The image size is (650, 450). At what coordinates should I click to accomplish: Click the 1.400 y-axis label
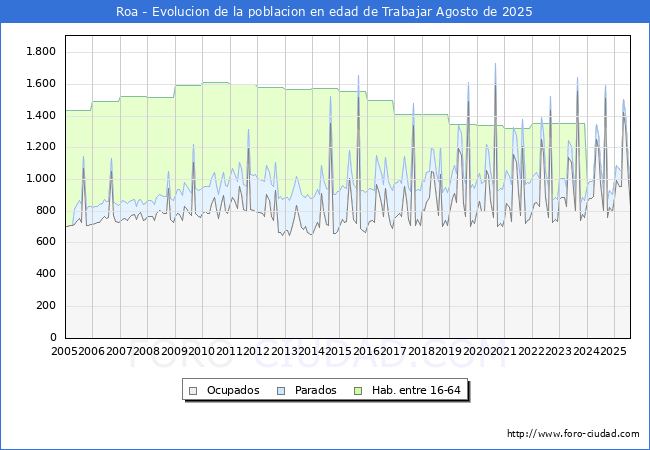(40, 115)
